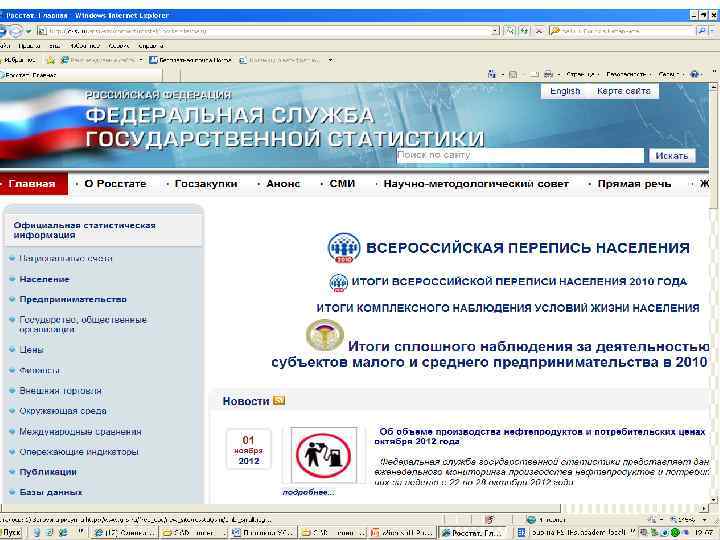Image resolution: width=720 pixels, height=540 pixels.
Task: Click the Искать search button
Action: click(672, 156)
